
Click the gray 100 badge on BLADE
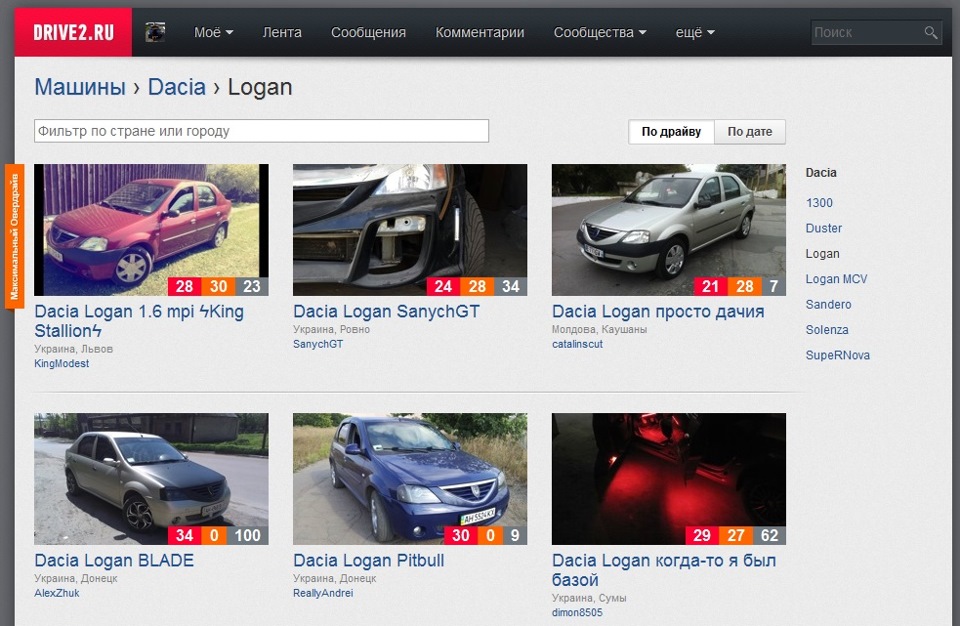click(x=247, y=535)
